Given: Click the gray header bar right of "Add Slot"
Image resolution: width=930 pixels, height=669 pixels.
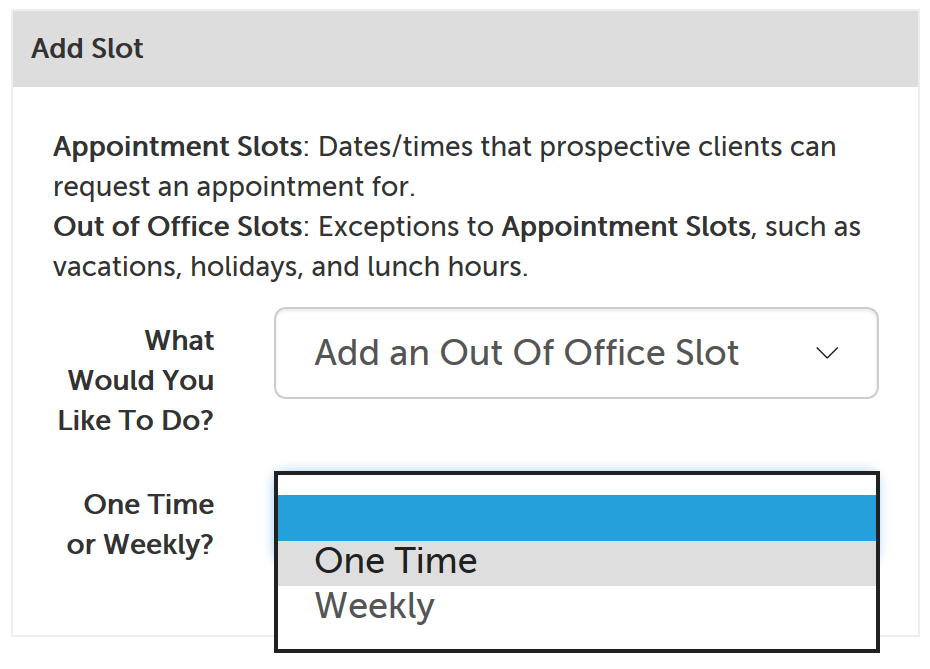Looking at the screenshot, I should 530,48.
